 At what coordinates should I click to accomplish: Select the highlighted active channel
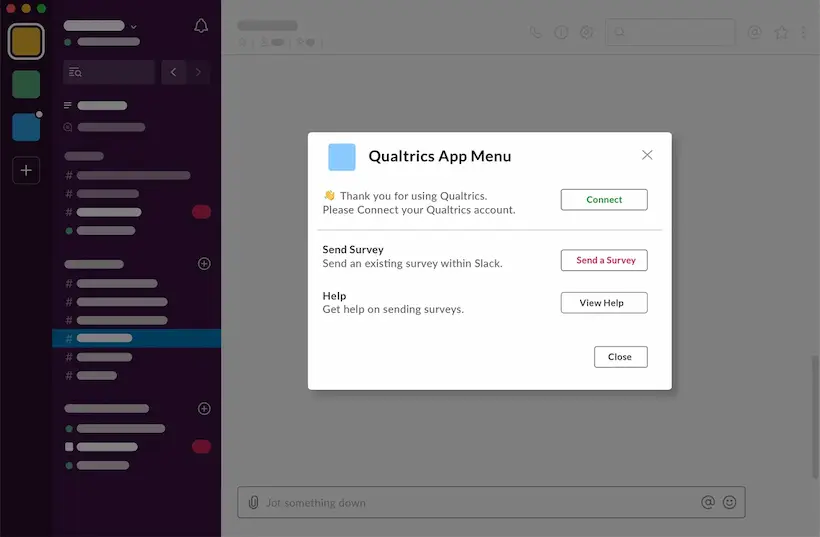136,338
